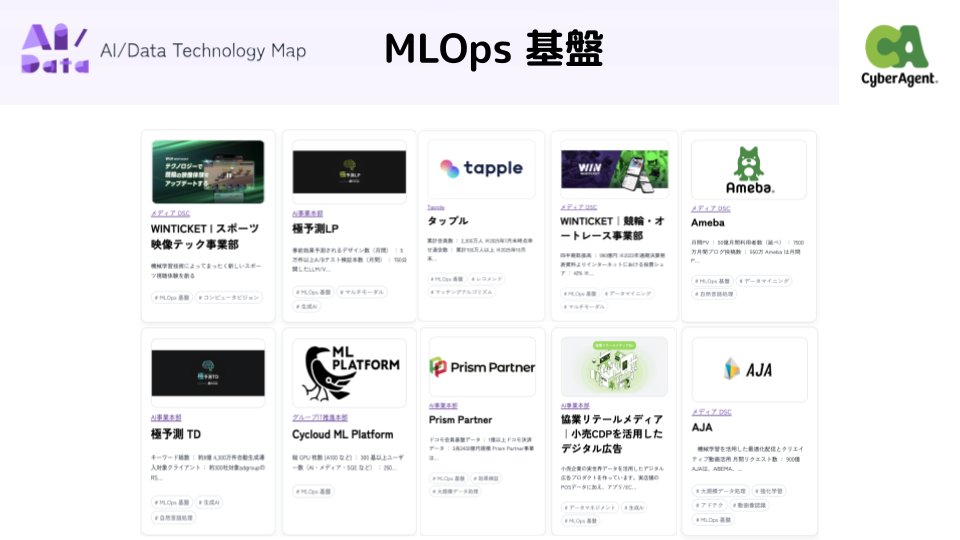Select データマネジメント tag on 協業リテールメディア card
This screenshot has width=960, height=540.
point(589,508)
